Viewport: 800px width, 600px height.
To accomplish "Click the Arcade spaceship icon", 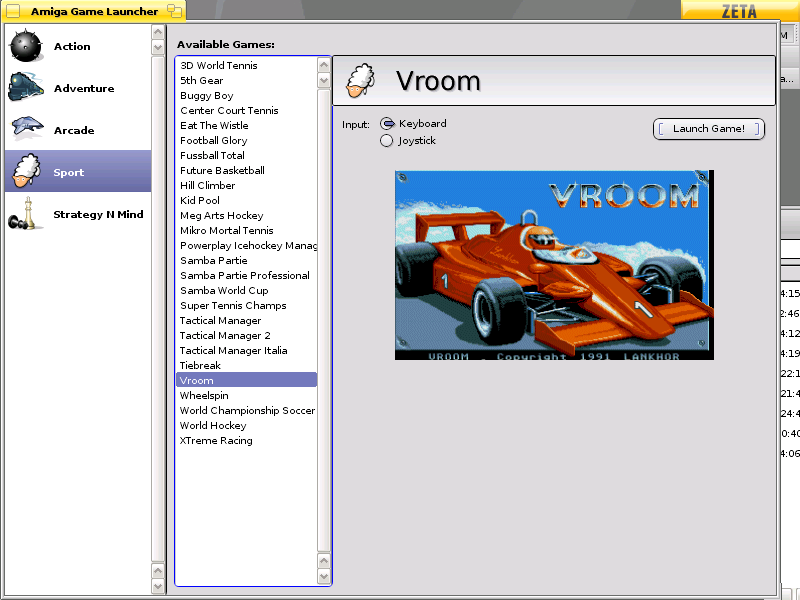I will pyautogui.click(x=26, y=129).
